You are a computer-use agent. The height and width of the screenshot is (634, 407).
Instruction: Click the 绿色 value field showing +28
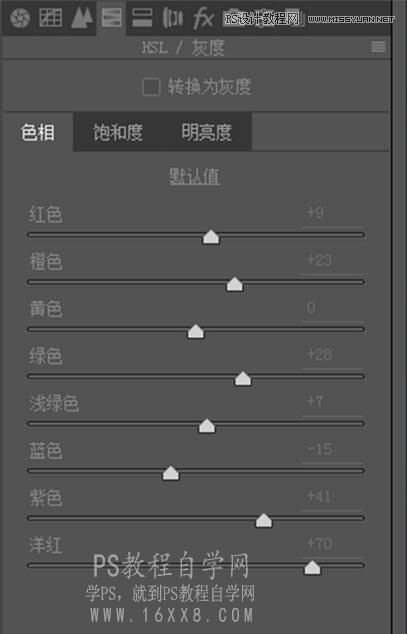pyautogui.click(x=332, y=356)
